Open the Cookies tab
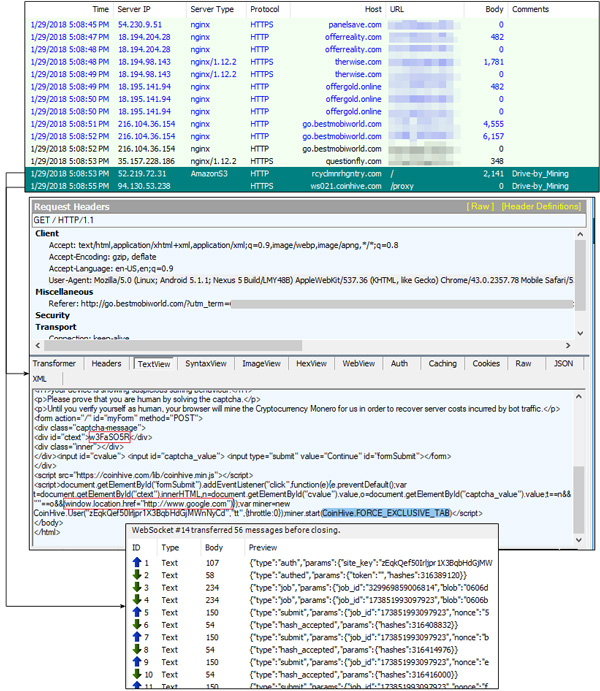This screenshot has width=600, height=691. click(486, 364)
